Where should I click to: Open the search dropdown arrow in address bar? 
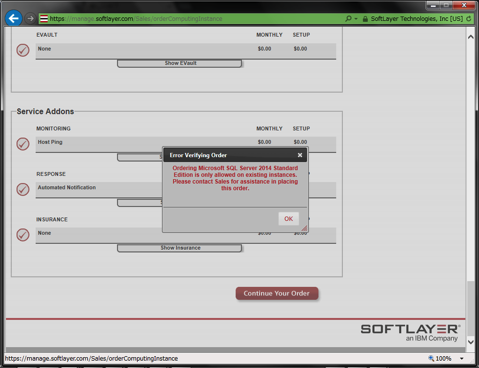[x=356, y=19]
